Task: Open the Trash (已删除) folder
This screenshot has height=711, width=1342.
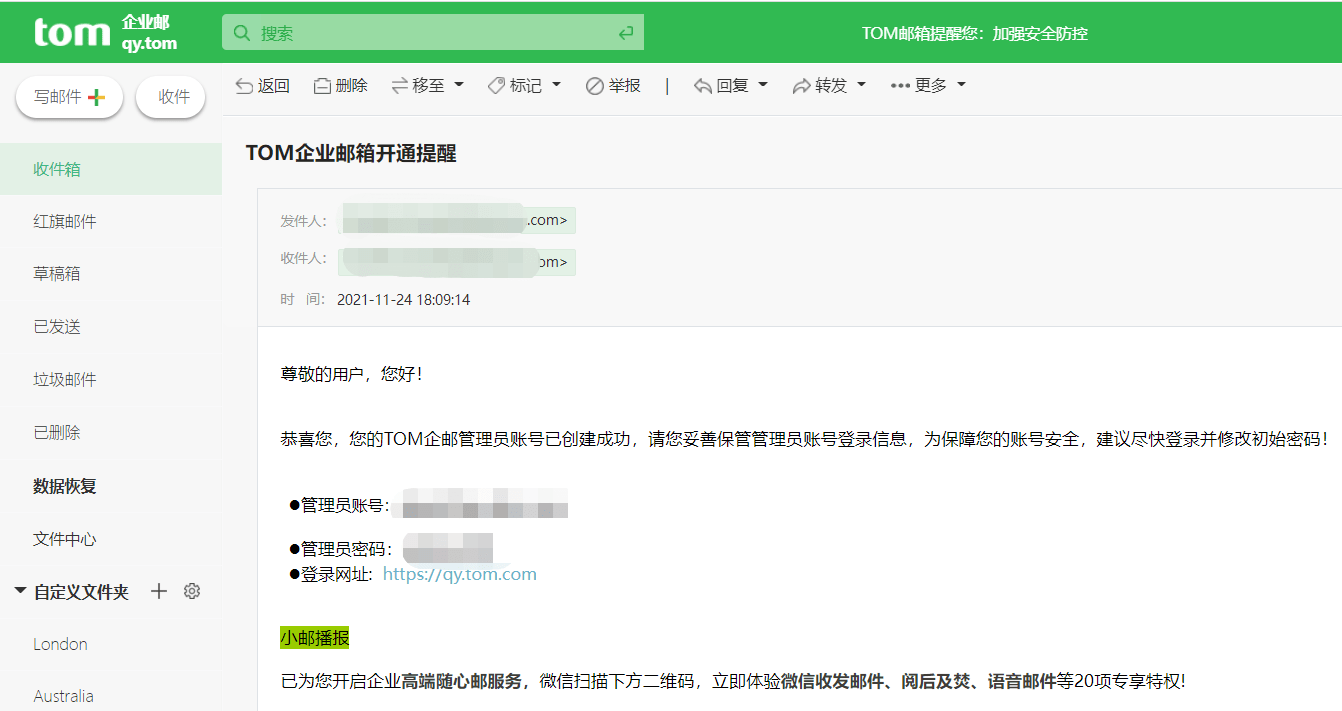Action: [x=57, y=431]
